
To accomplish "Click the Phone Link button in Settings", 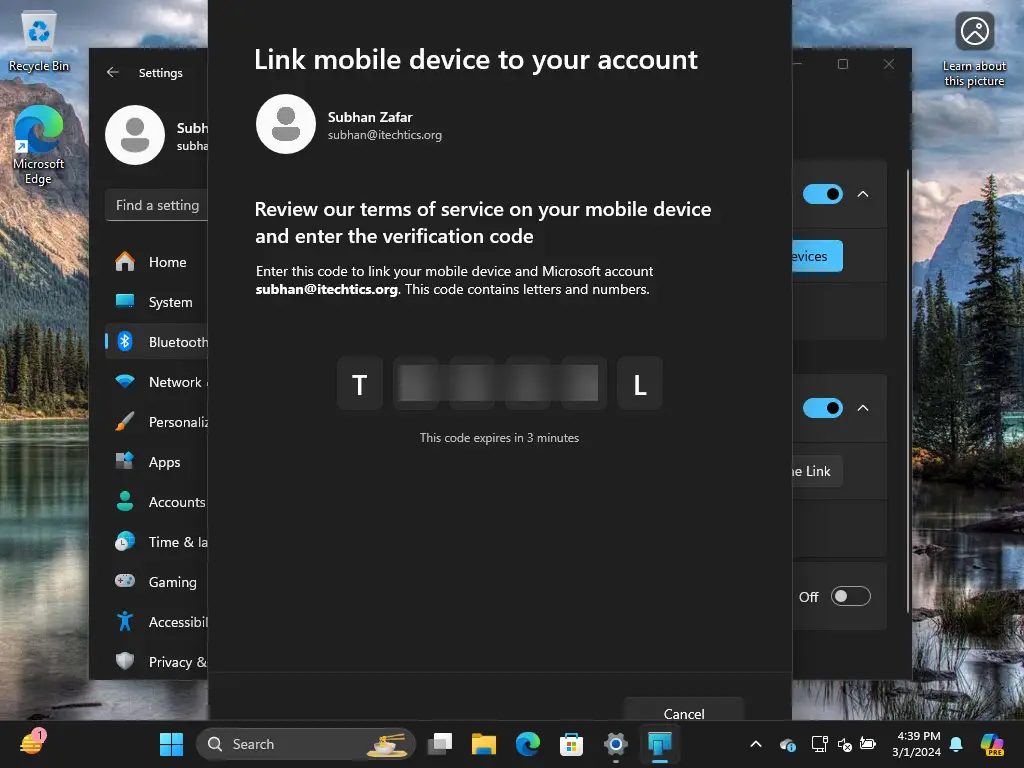I will [x=817, y=471].
